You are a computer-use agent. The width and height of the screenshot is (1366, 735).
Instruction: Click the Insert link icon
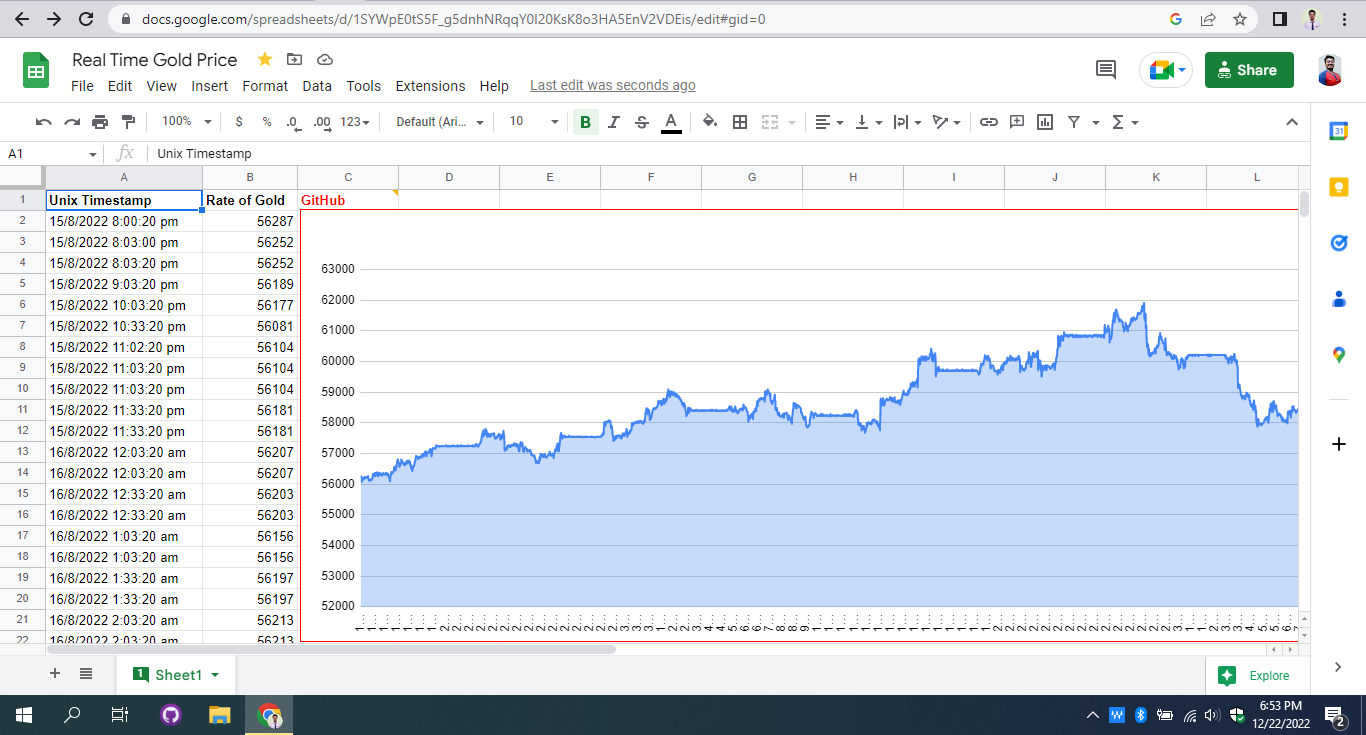pyautogui.click(x=989, y=122)
